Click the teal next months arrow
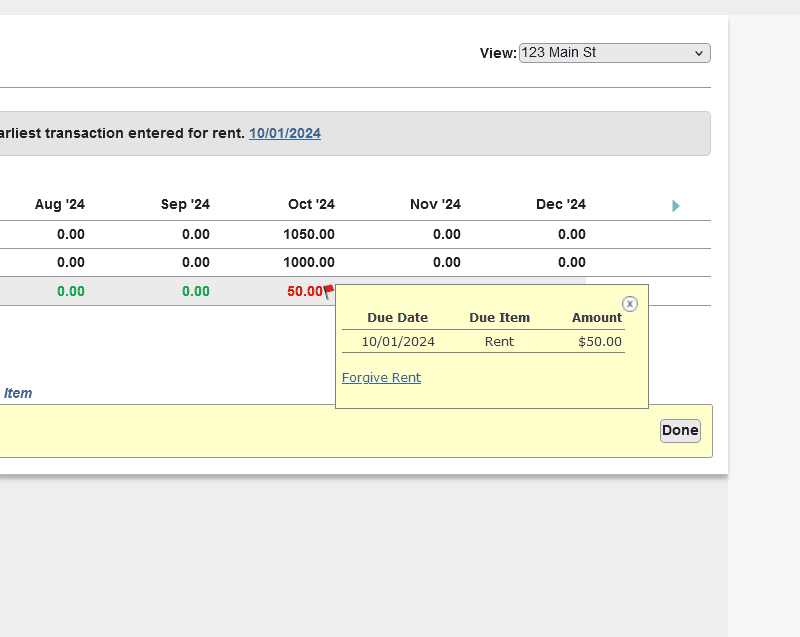 676,206
